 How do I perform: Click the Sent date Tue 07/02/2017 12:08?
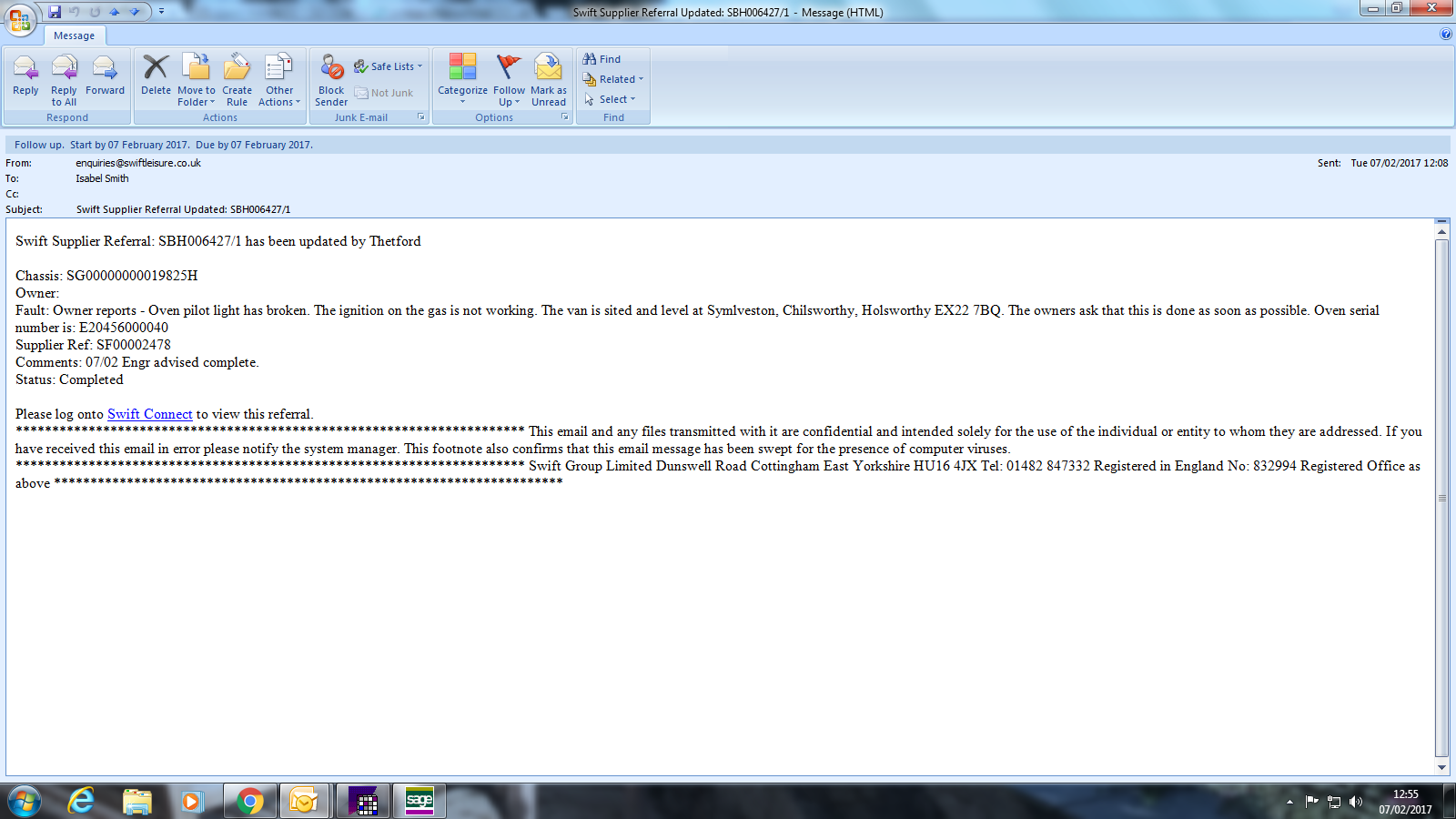1399,164
